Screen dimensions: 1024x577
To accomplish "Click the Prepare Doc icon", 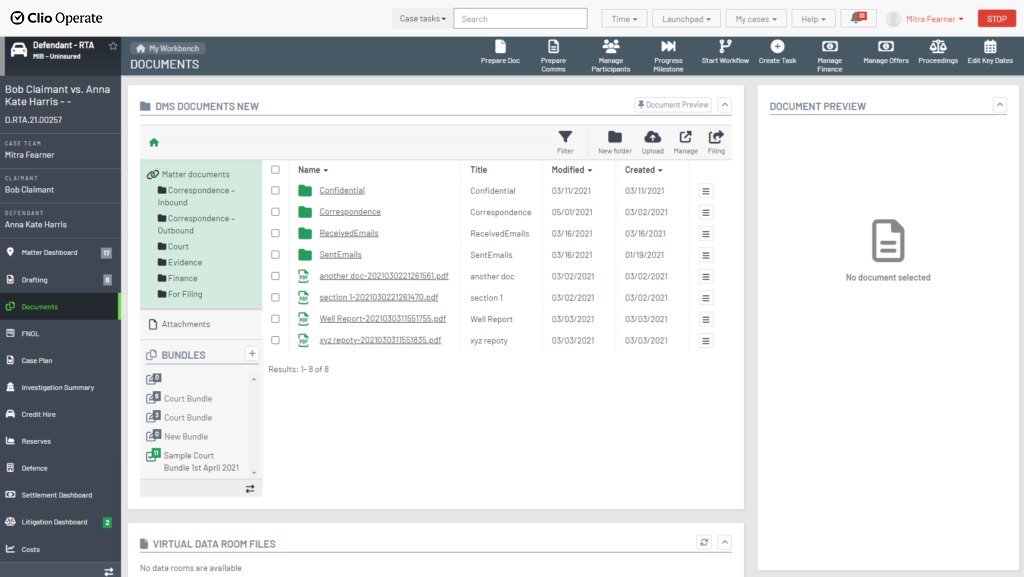I will 500,47.
